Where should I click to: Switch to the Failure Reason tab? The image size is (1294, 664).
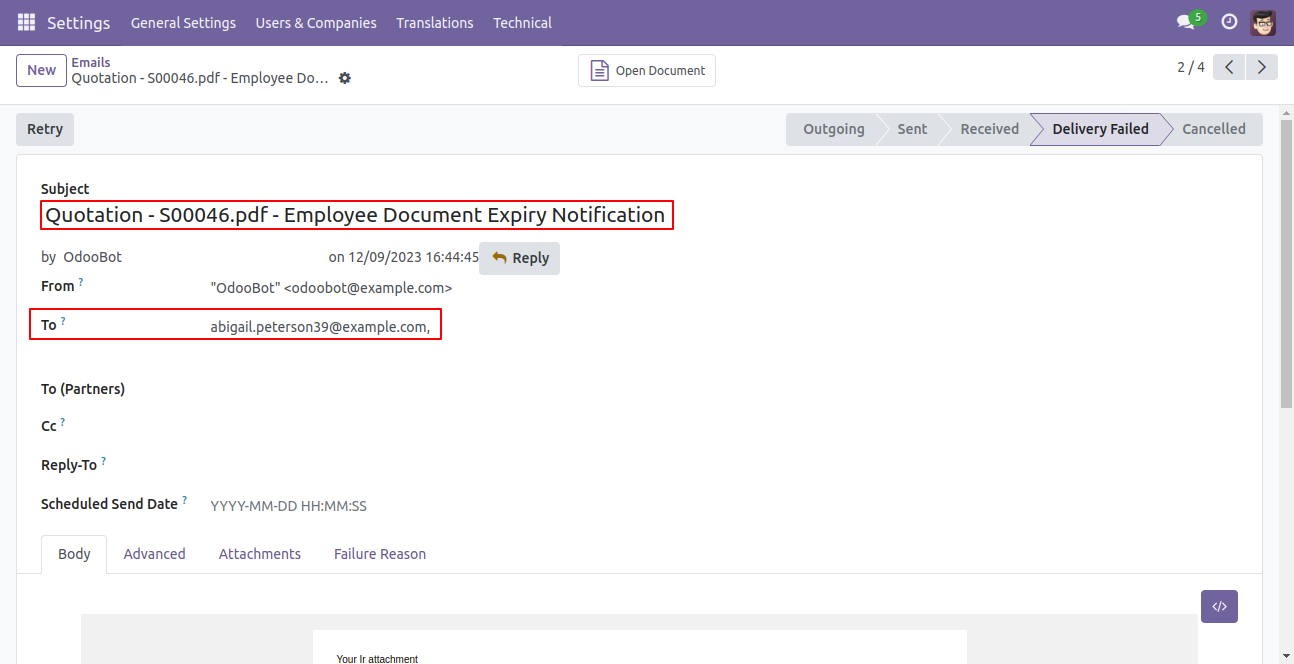[380, 554]
